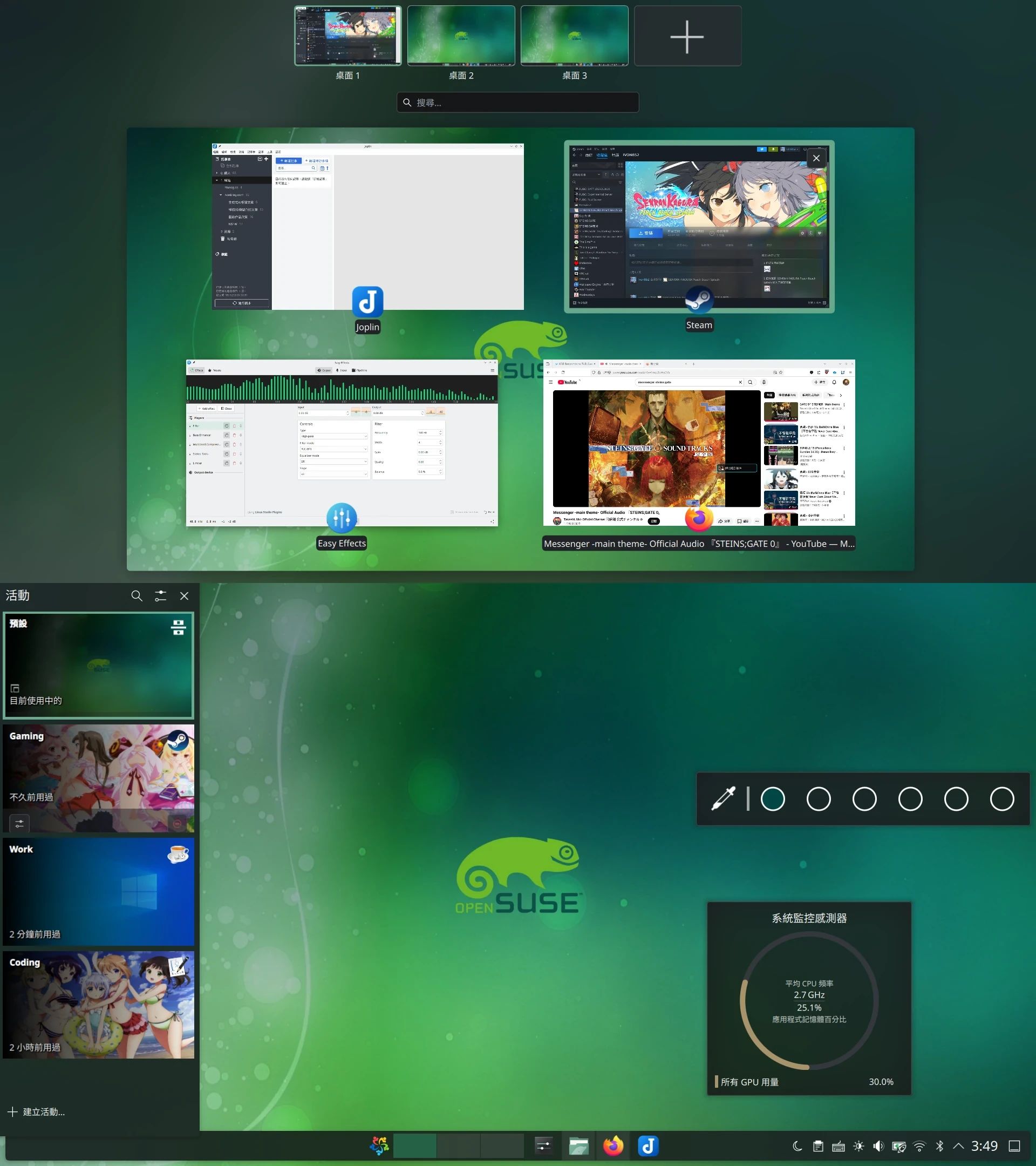
Task: Switch to the Work activity
Action: 99,891
